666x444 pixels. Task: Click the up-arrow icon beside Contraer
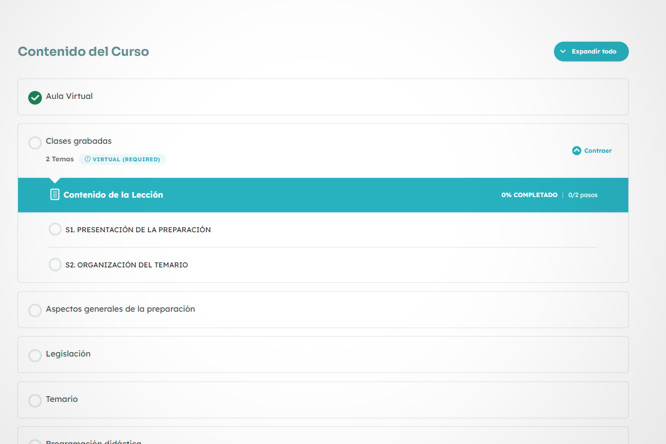(x=577, y=151)
